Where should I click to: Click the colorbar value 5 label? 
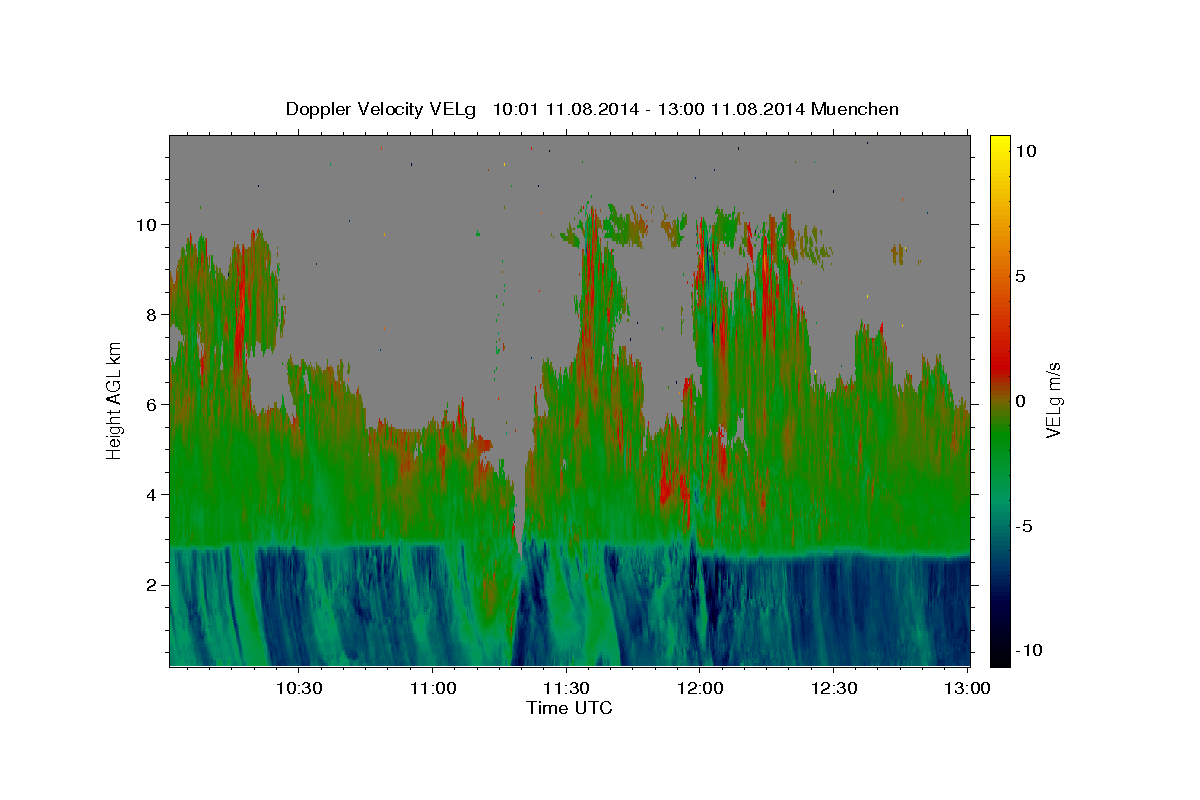(1020, 275)
